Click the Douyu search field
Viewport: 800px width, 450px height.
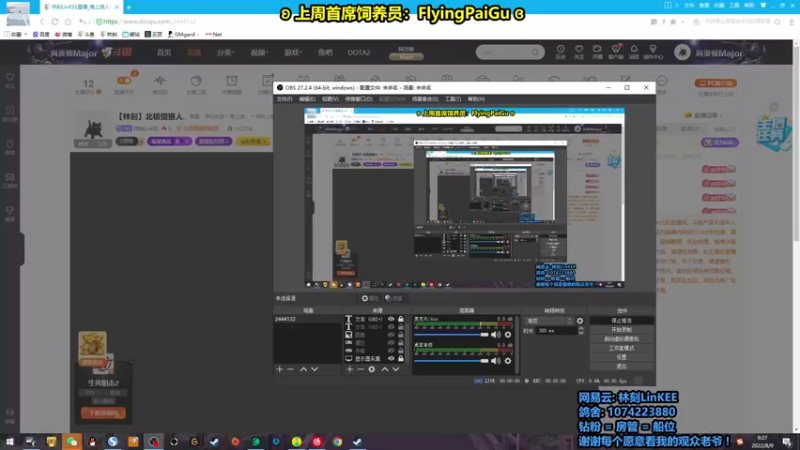pos(510,52)
